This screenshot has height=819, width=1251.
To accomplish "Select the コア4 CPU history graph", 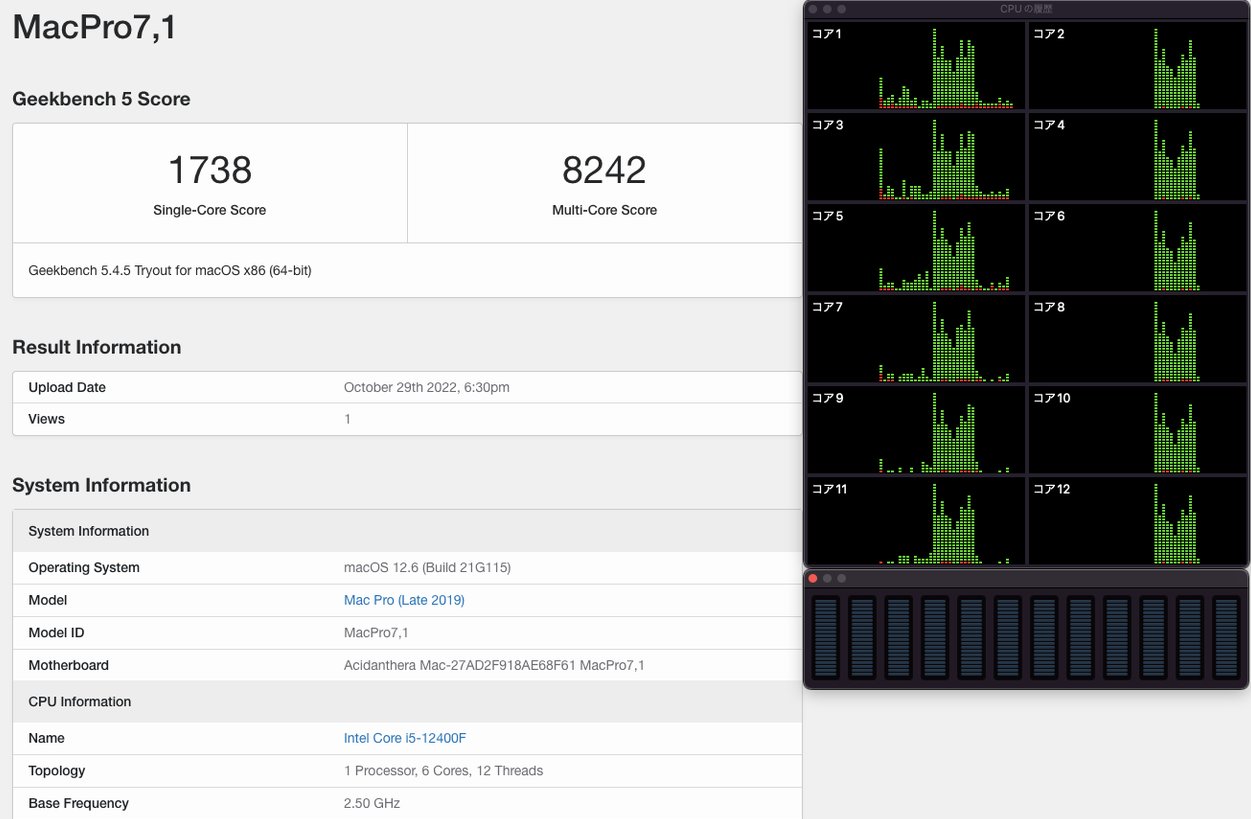I will (1138, 157).
